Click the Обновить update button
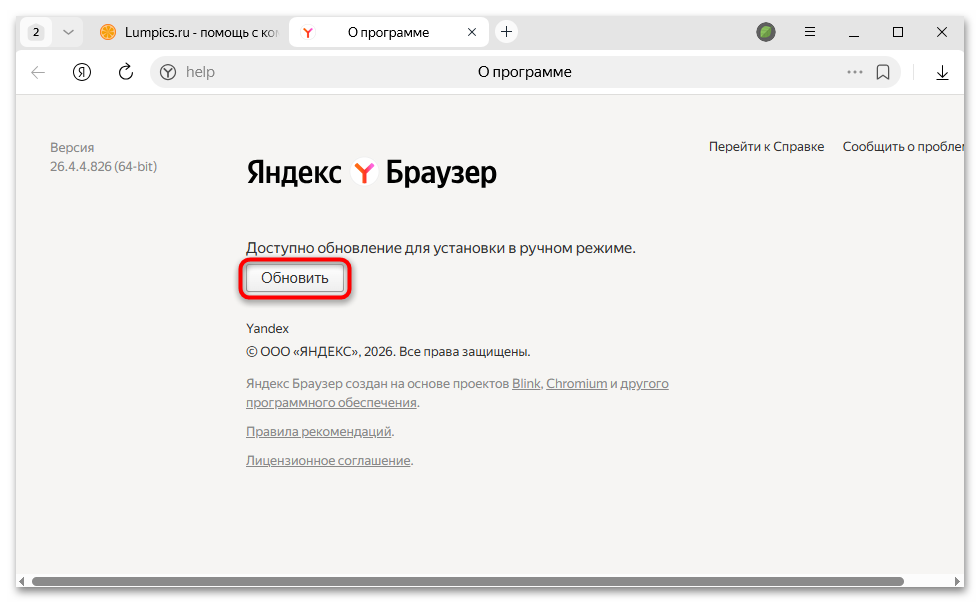Screen dimensions: 980x603 pos(294,278)
